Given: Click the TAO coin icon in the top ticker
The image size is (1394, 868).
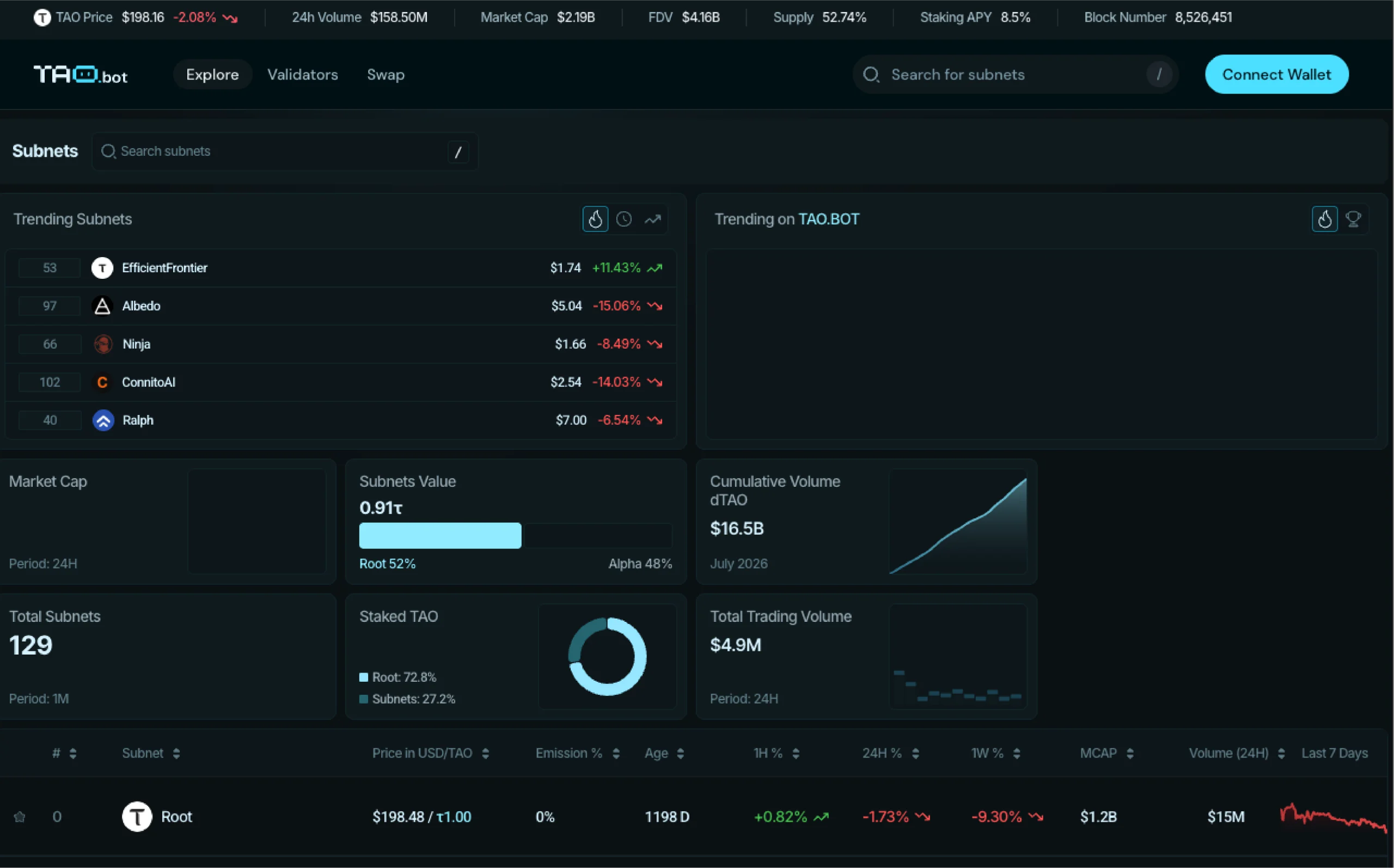Looking at the screenshot, I should (42, 18).
